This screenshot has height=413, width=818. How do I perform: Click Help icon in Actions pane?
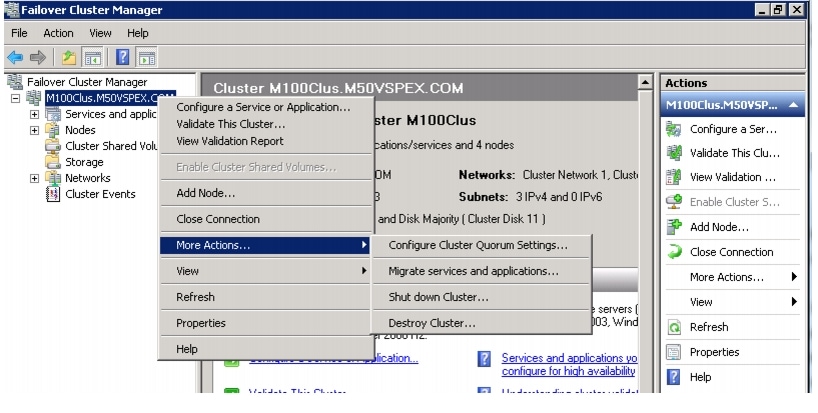click(674, 376)
